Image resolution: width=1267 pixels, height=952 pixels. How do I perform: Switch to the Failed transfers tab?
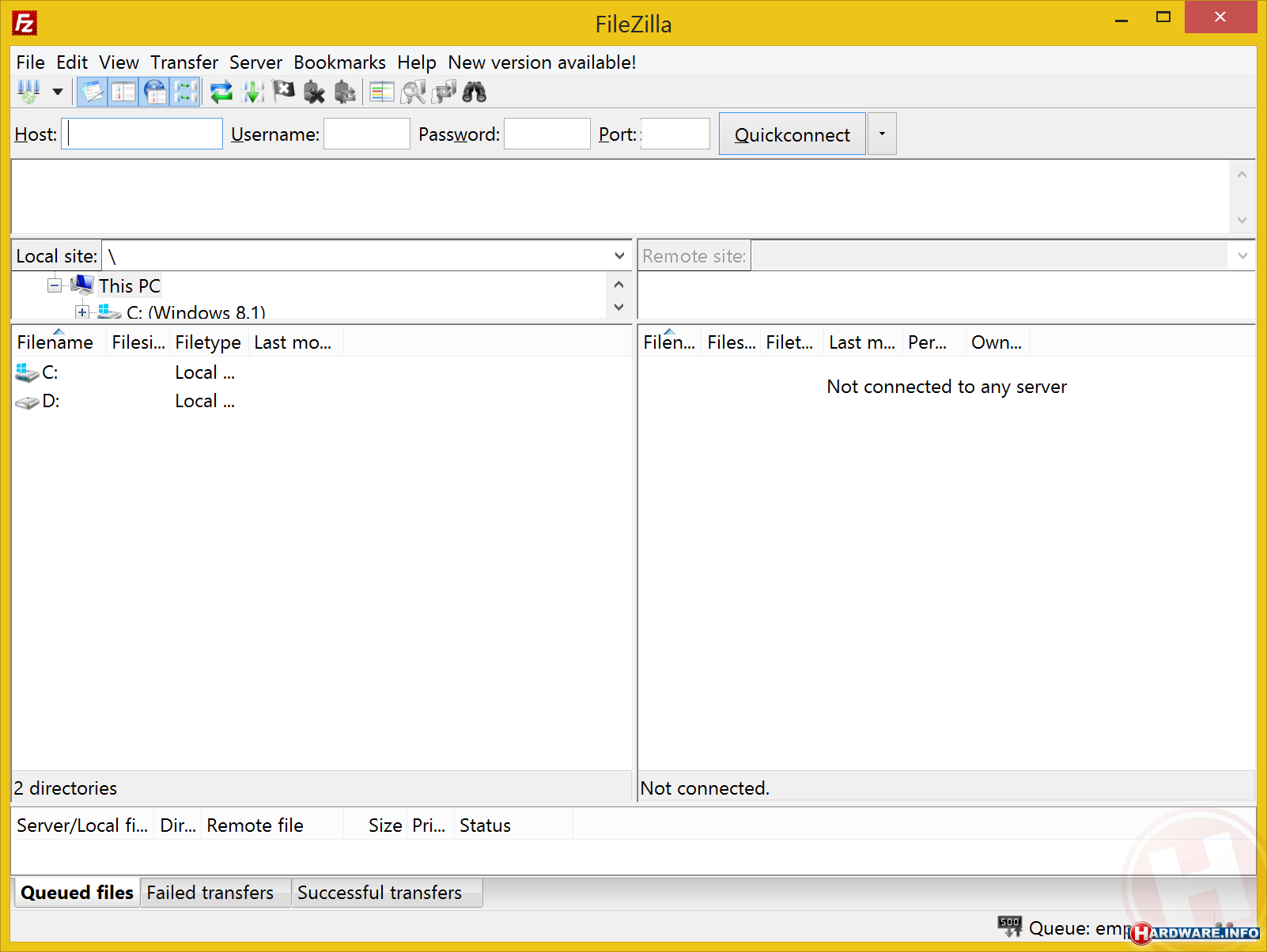pyautogui.click(x=210, y=893)
